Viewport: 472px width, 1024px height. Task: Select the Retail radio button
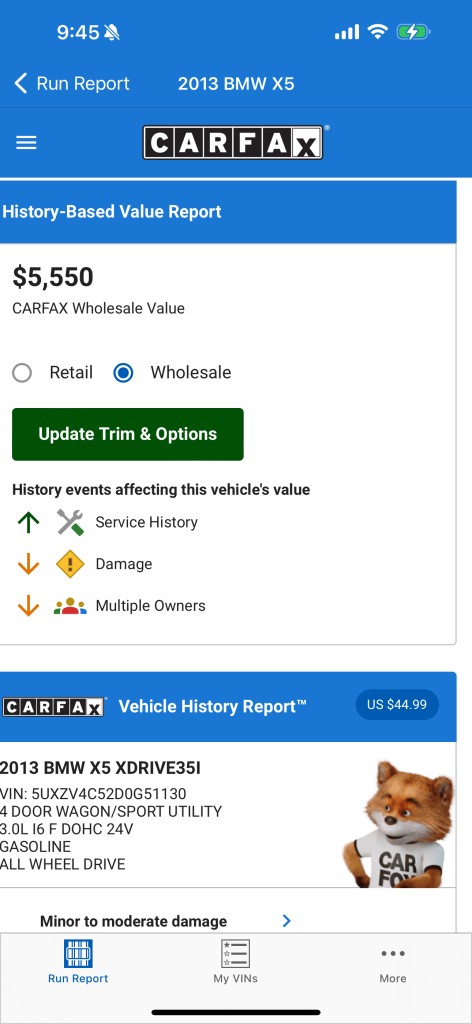click(22, 373)
